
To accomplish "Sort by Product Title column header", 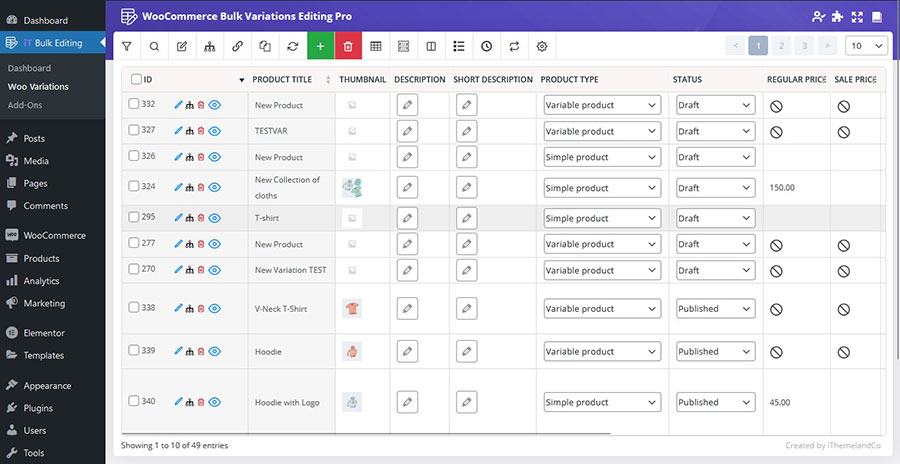I will 292,79.
